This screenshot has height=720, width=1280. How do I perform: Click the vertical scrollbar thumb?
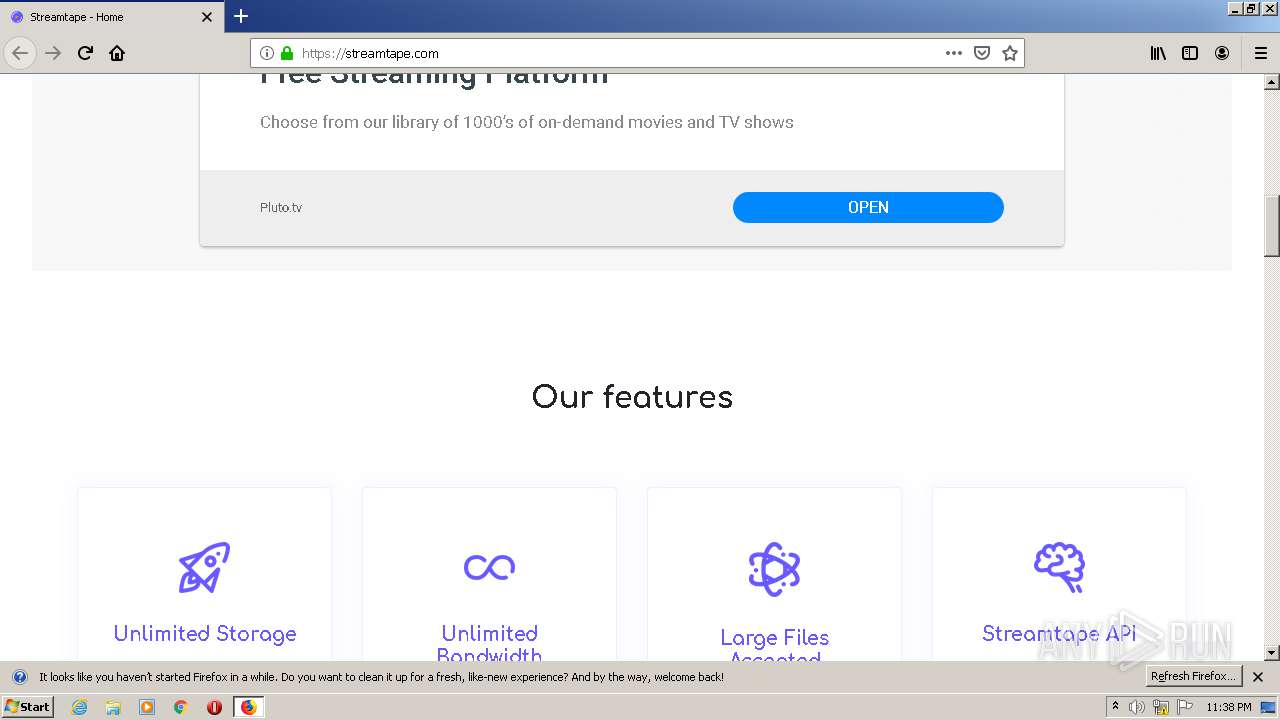click(x=1272, y=225)
